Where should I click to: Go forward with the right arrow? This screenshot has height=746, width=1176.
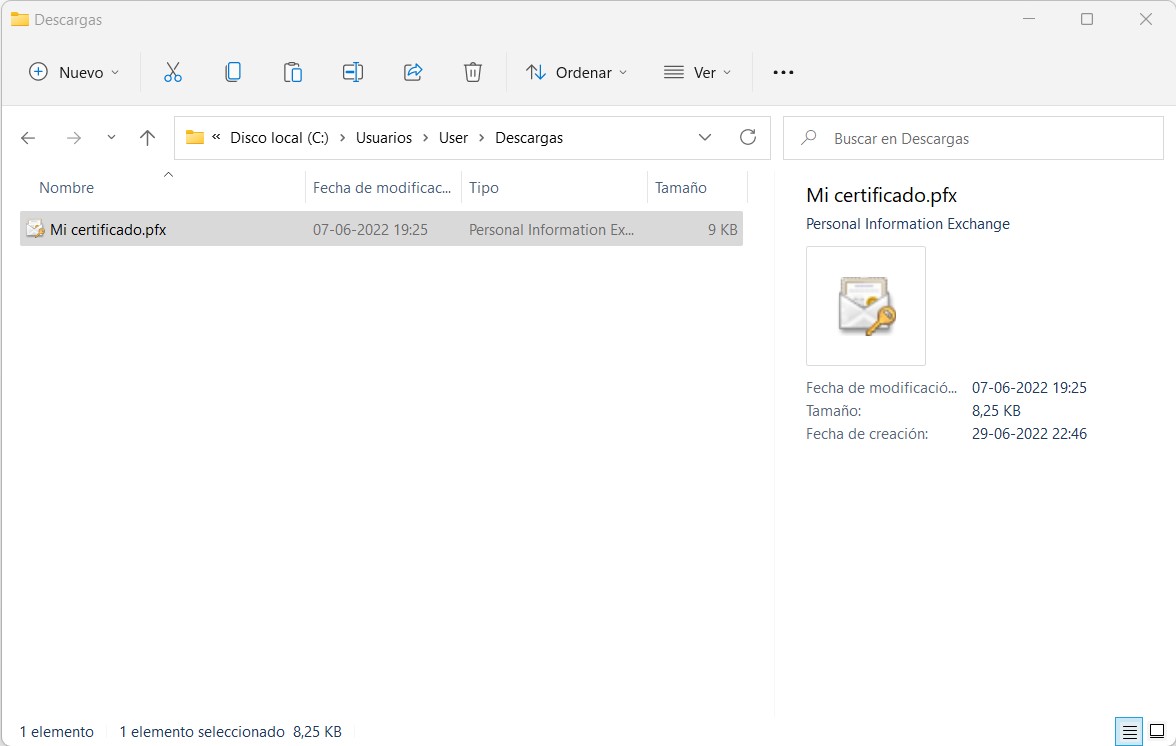pyautogui.click(x=74, y=138)
